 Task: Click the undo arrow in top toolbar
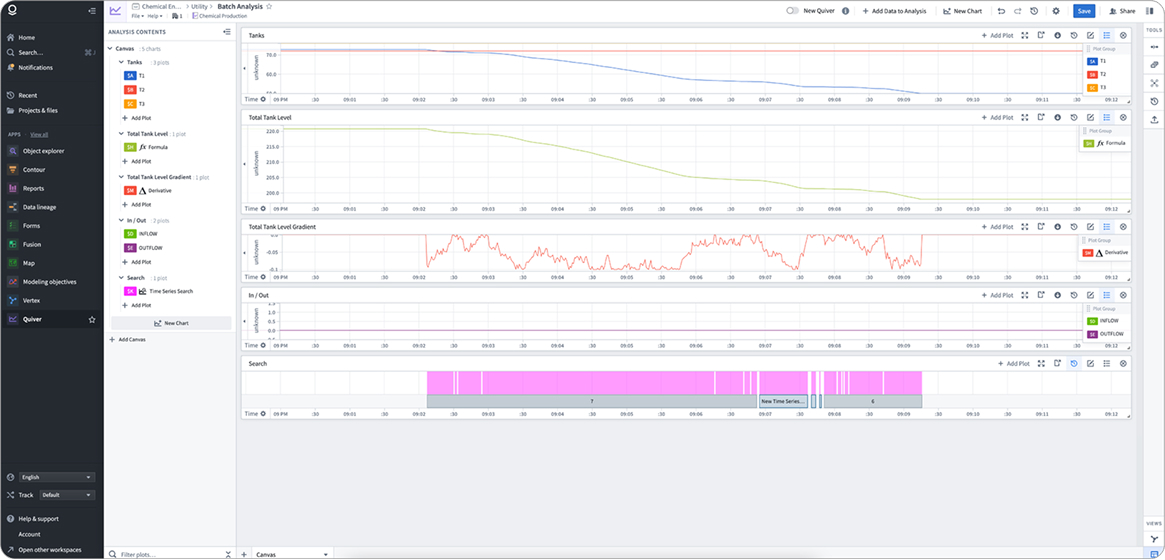(x=1002, y=11)
